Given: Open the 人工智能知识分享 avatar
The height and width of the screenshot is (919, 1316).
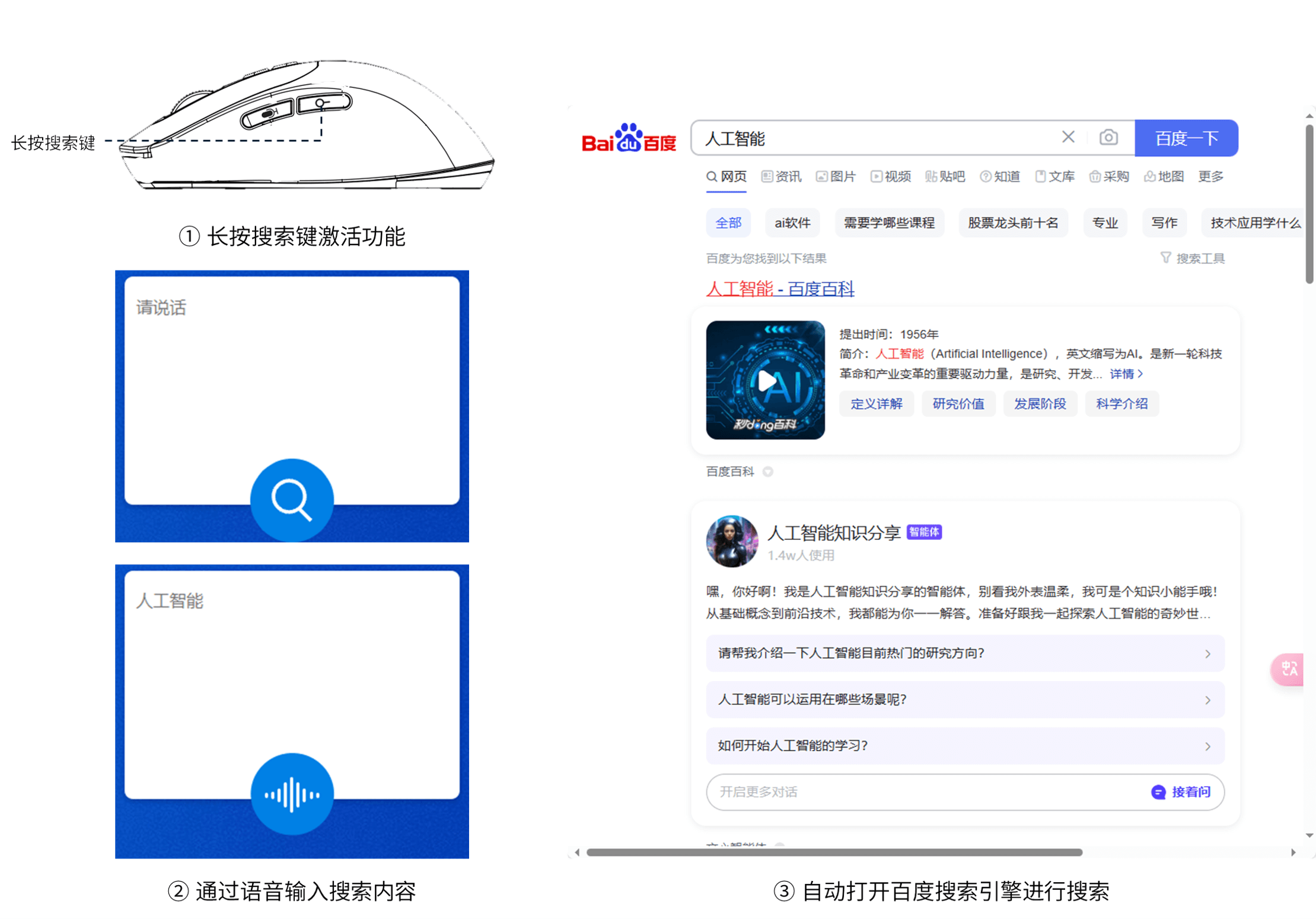Looking at the screenshot, I should [731, 541].
